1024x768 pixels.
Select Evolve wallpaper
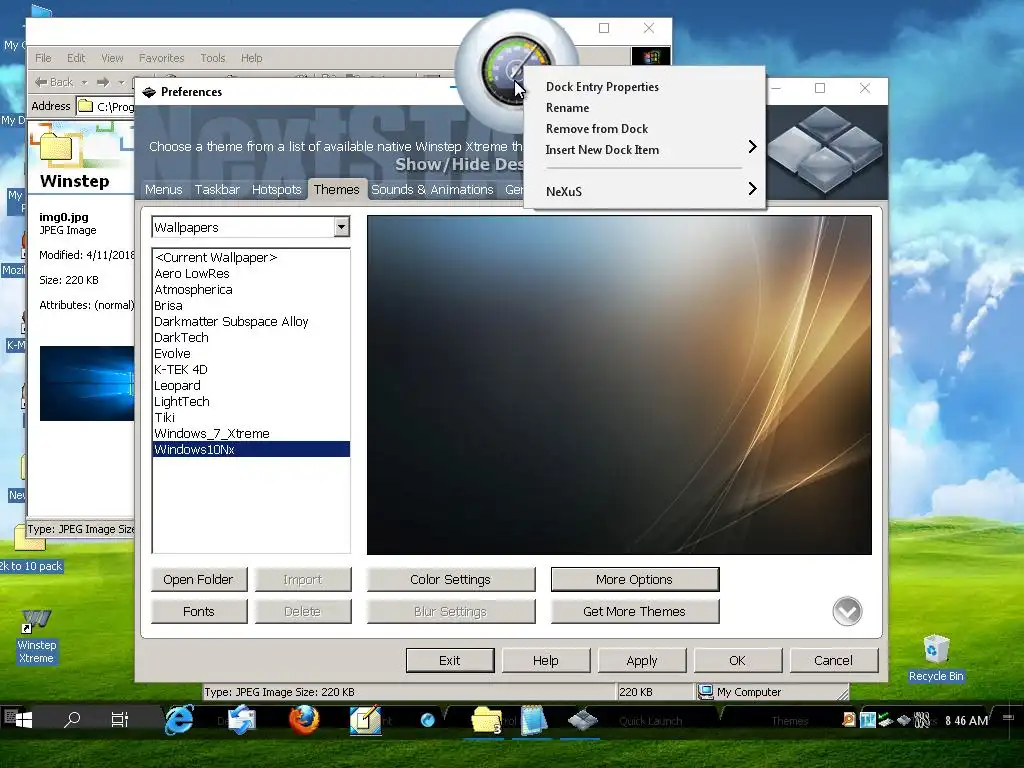tap(251, 353)
